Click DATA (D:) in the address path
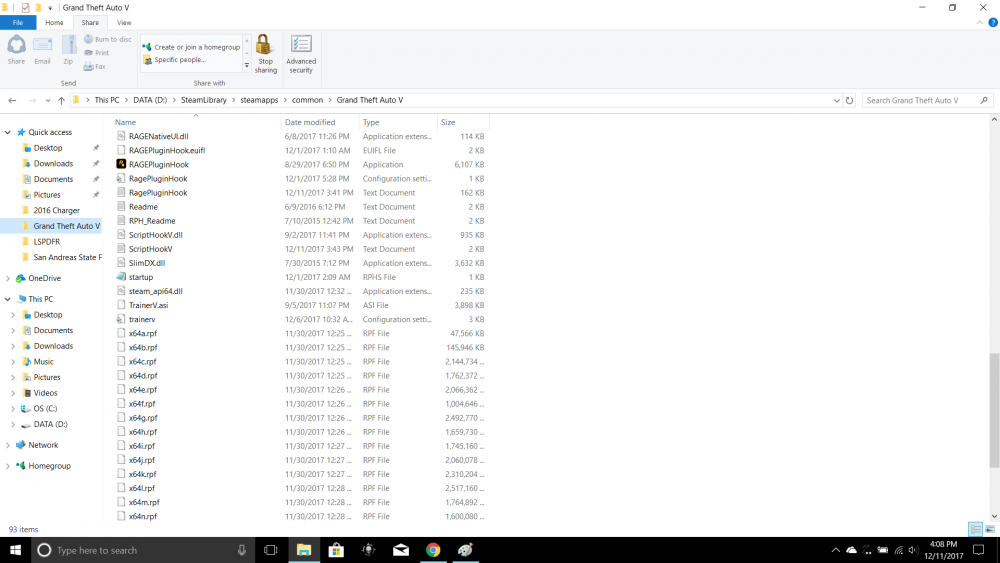Viewport: 1000px width, 563px height. tap(150, 100)
